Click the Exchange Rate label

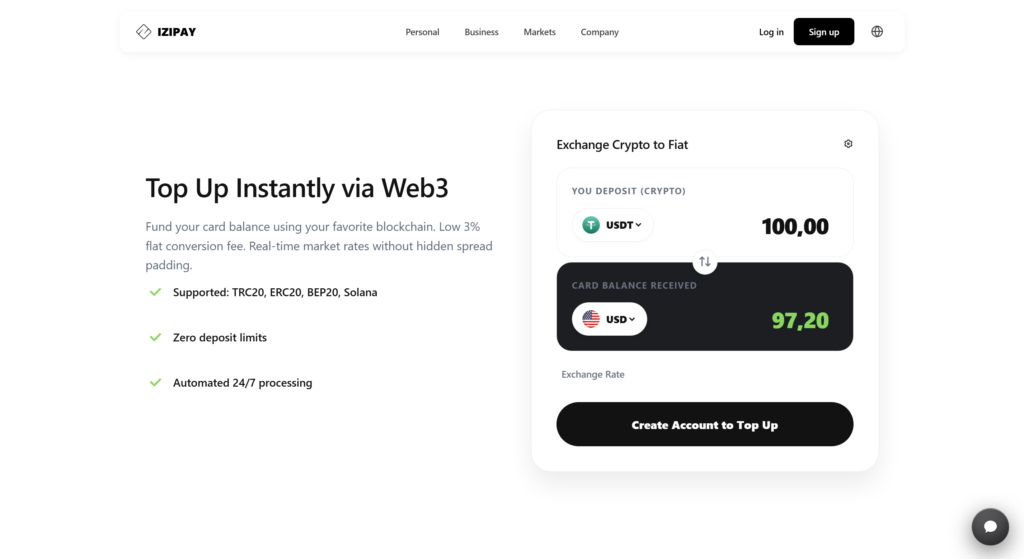click(593, 374)
